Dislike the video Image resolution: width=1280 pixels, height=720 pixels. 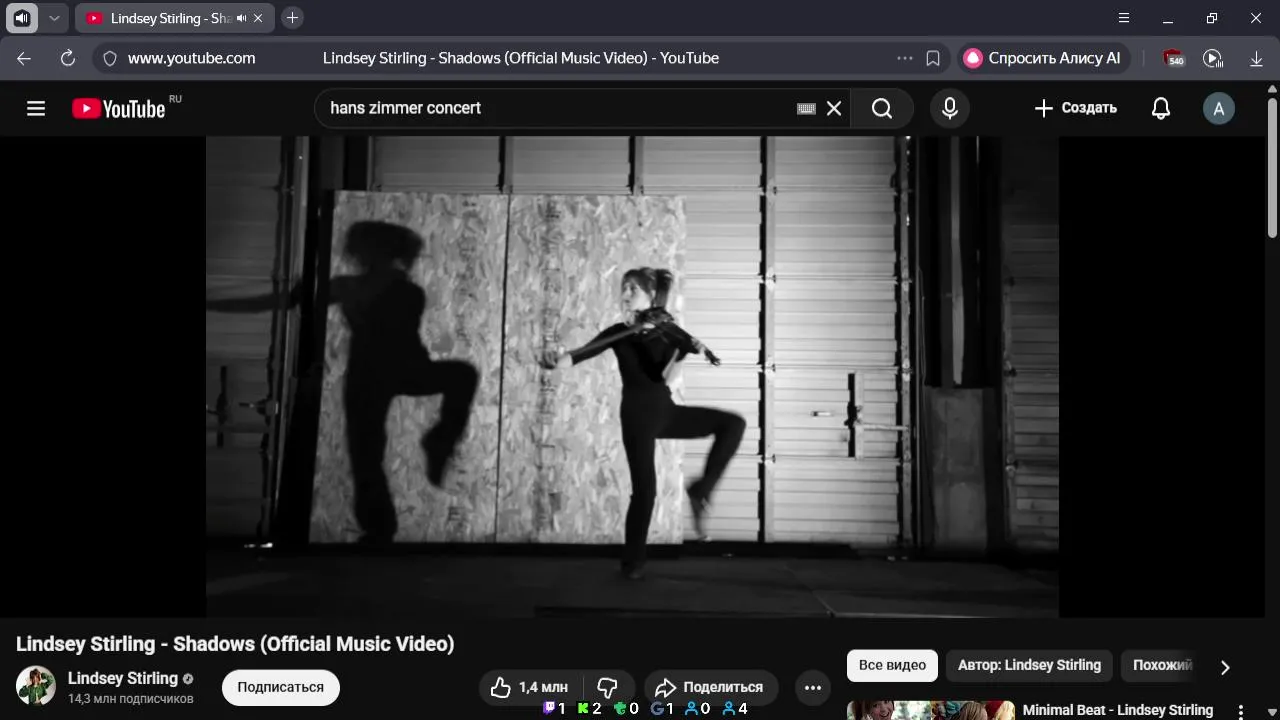[608, 687]
